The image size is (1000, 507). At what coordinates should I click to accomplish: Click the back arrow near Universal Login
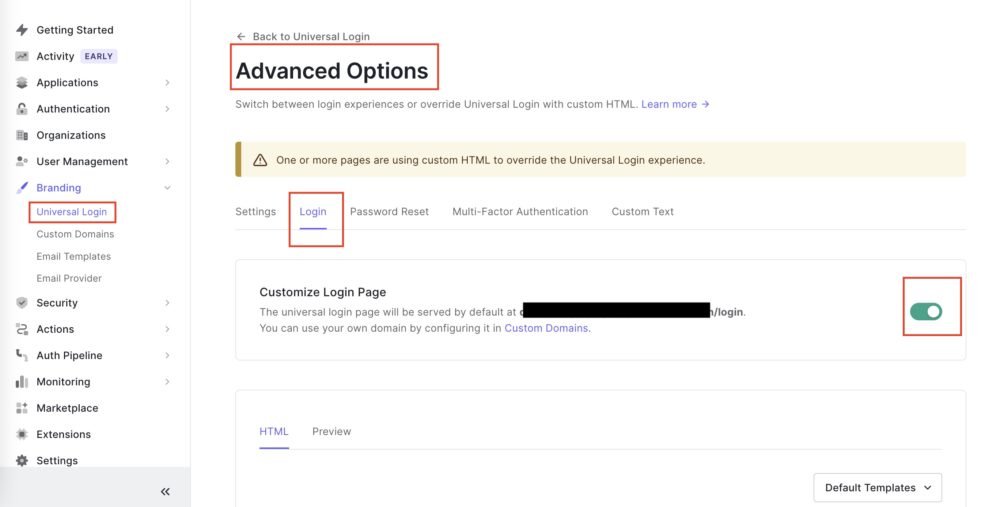[x=241, y=36]
